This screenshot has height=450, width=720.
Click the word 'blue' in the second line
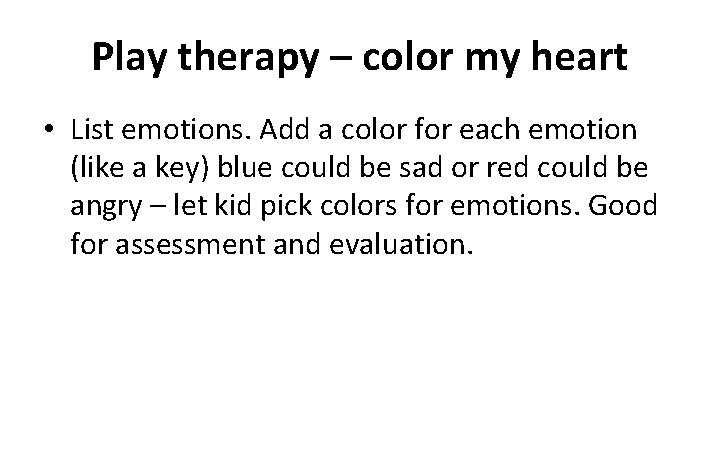coord(245,168)
